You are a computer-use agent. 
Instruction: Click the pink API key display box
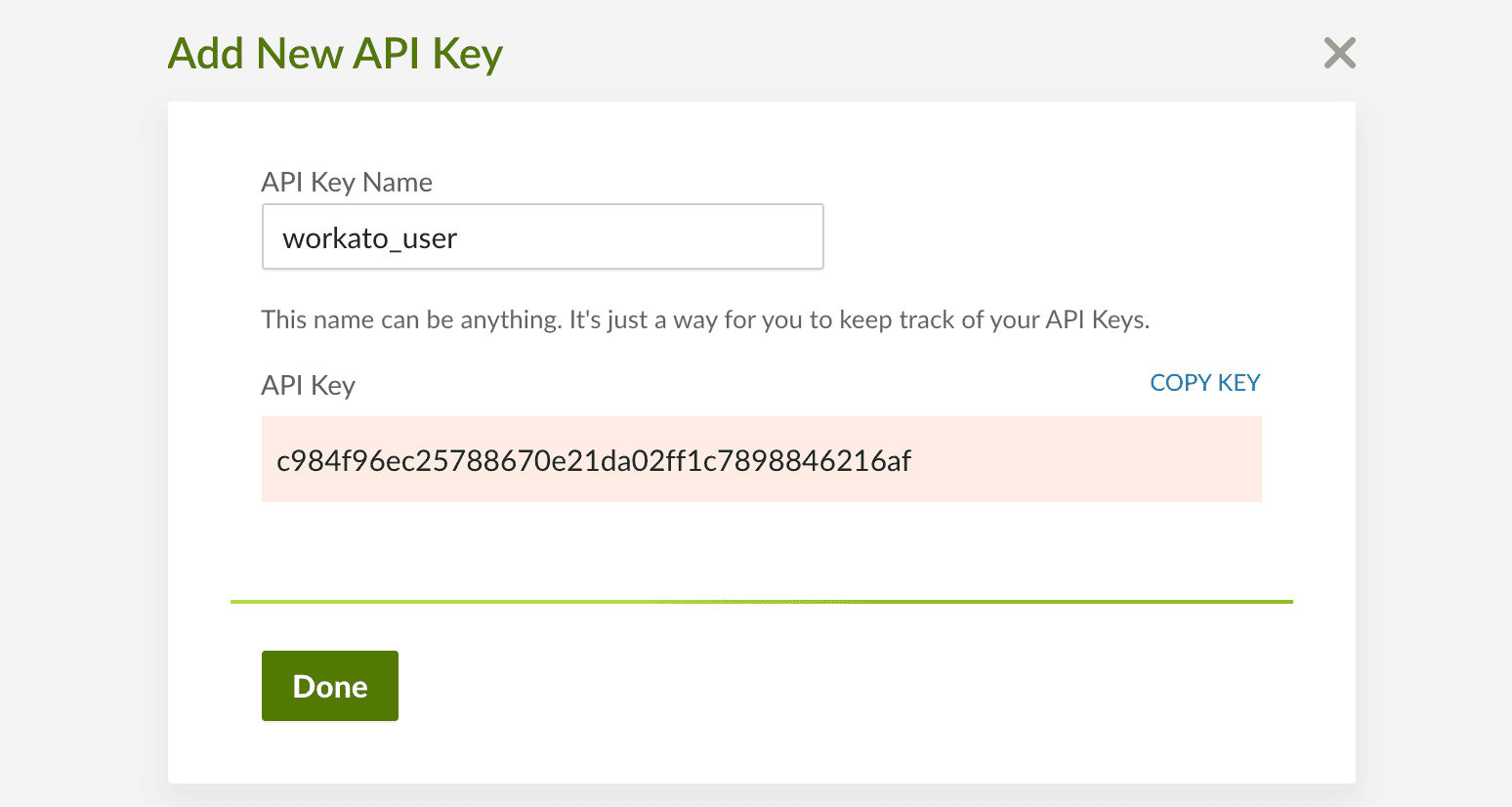tap(761, 459)
